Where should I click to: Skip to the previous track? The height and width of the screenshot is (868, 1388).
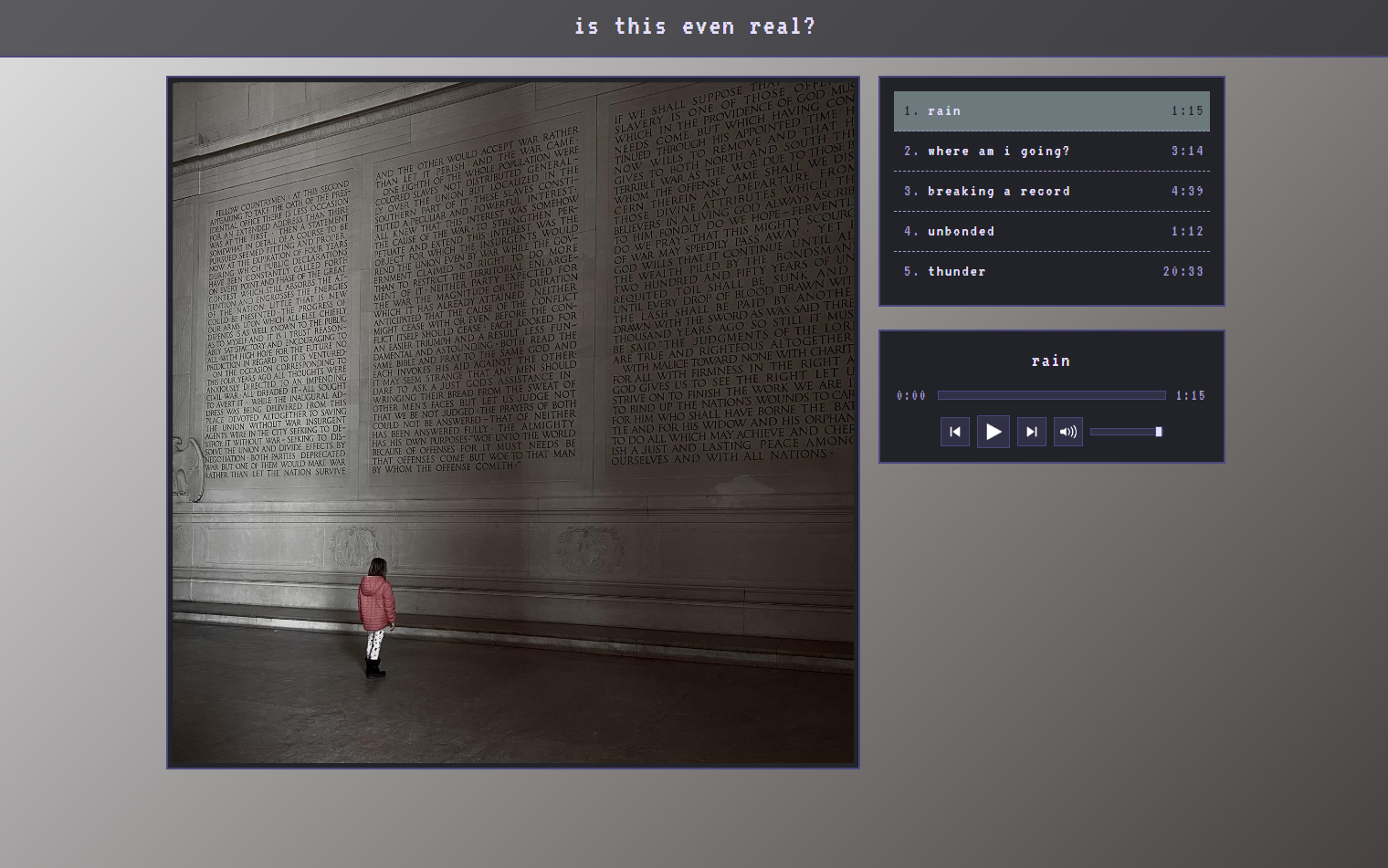pyautogui.click(x=955, y=432)
